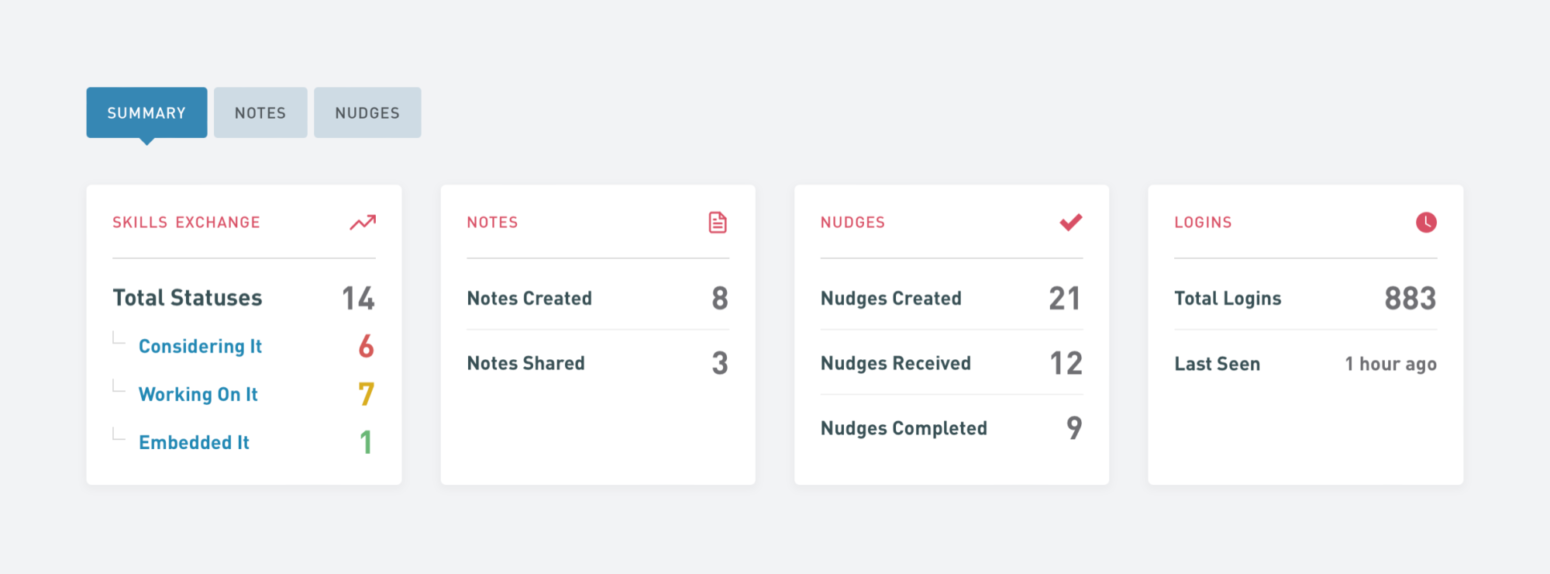
Task: Select the Notes Shared row
Action: [x=598, y=363]
